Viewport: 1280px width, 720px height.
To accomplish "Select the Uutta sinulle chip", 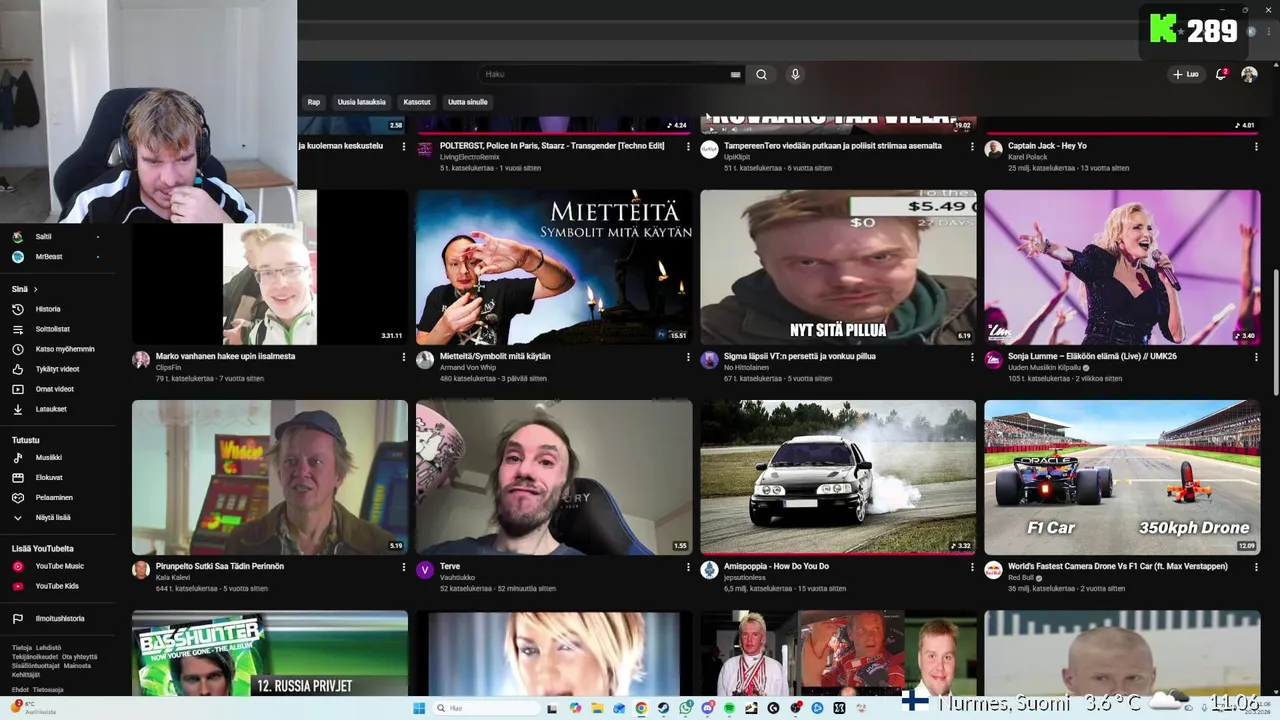I will pos(467,102).
